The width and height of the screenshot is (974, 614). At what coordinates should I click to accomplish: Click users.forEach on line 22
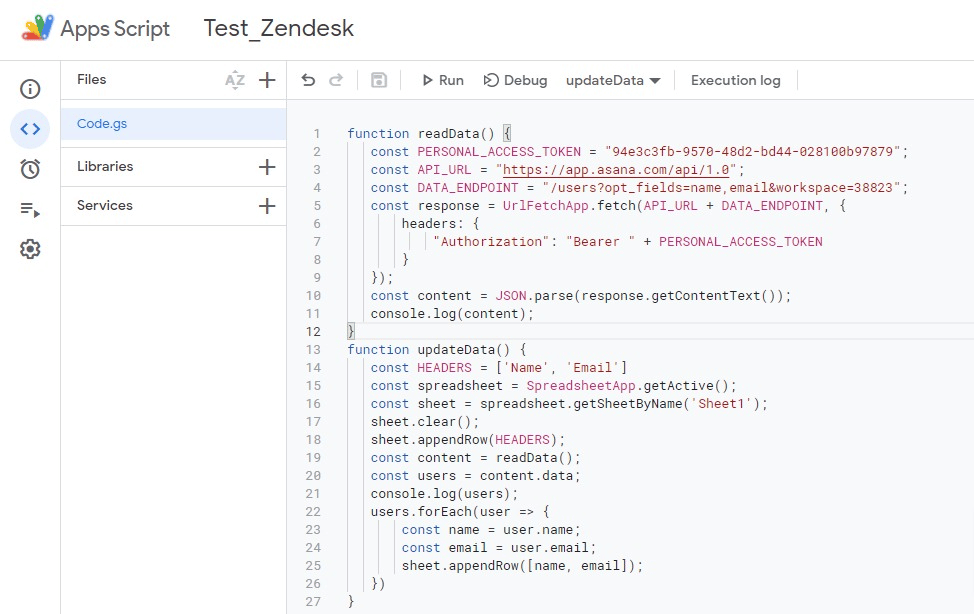point(421,512)
